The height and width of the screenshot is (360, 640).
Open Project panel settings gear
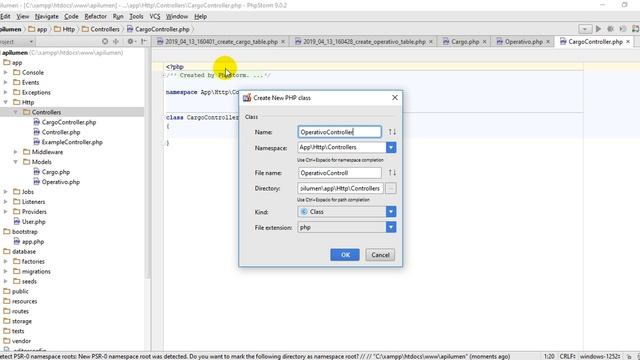pos(131,41)
